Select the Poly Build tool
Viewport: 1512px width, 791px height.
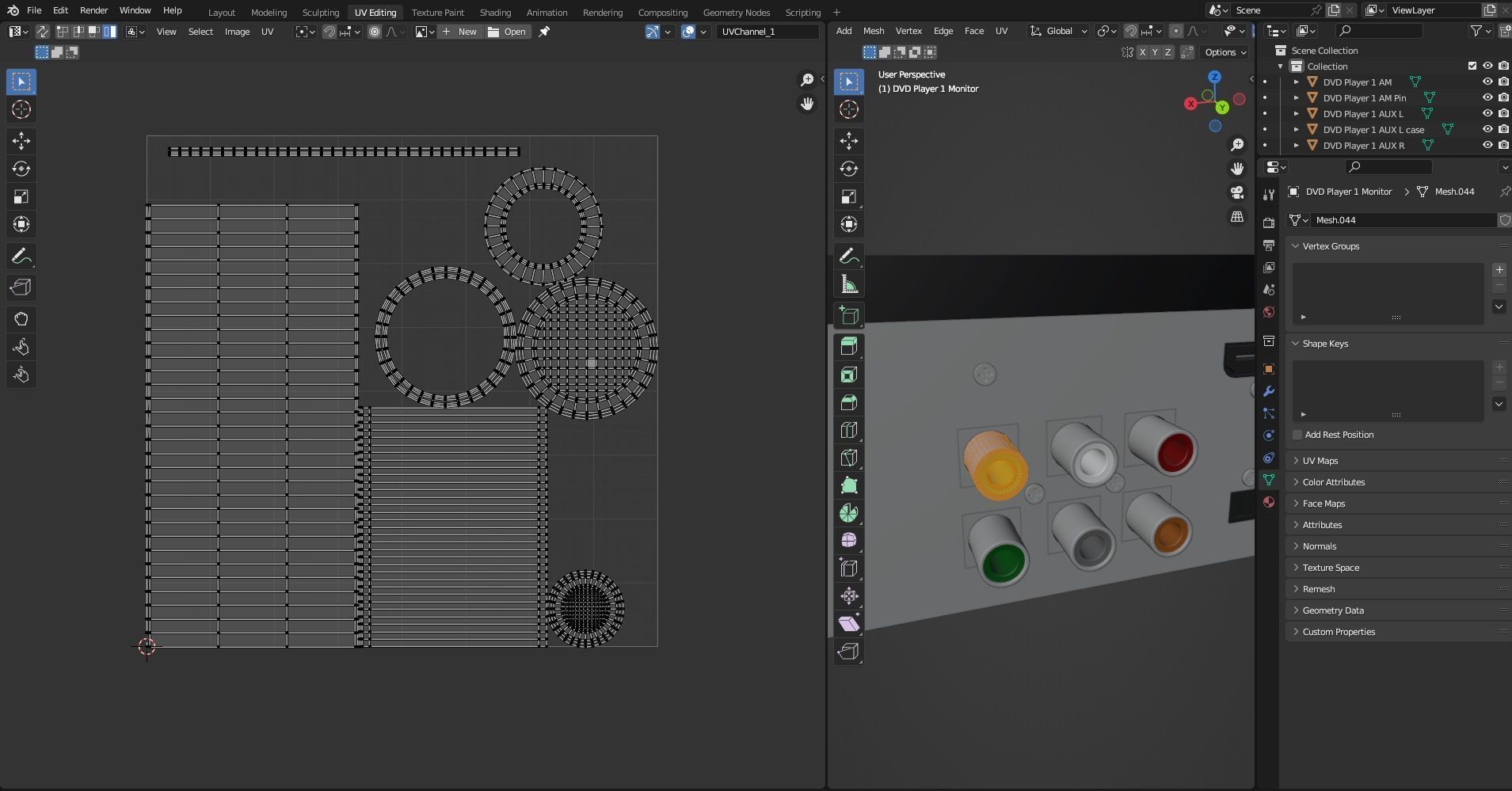(x=849, y=485)
